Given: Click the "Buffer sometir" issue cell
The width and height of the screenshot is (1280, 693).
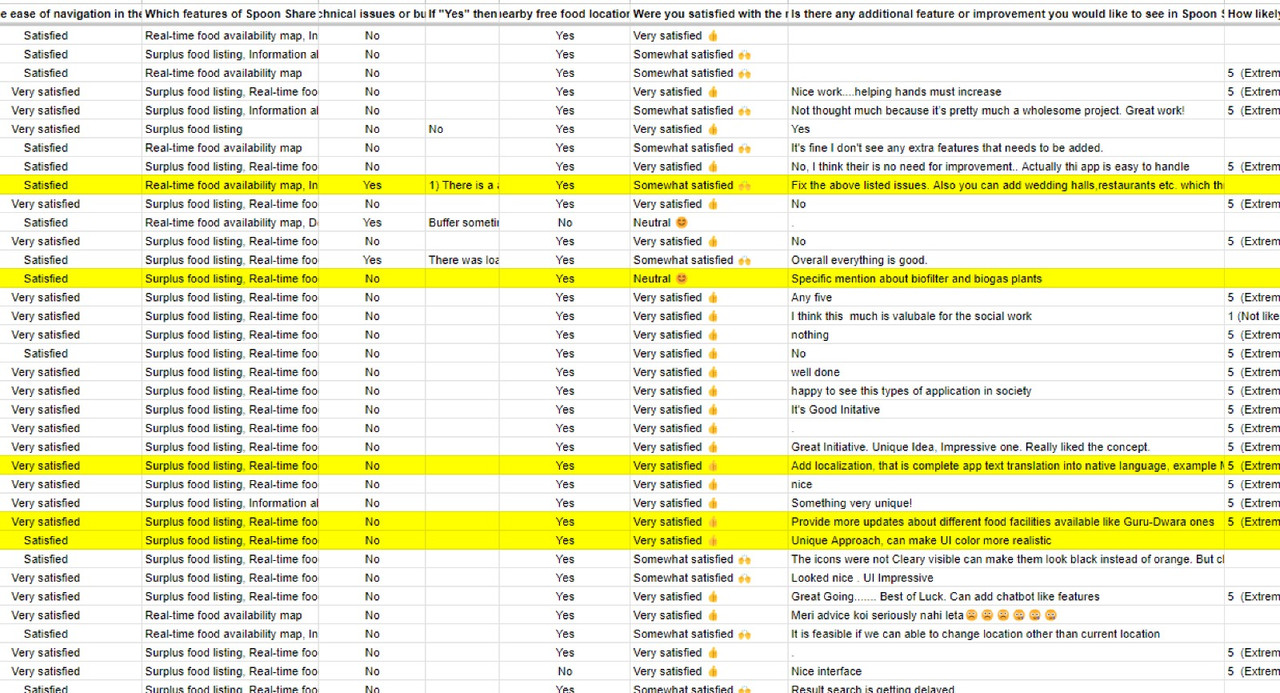Looking at the screenshot, I should (x=463, y=223).
